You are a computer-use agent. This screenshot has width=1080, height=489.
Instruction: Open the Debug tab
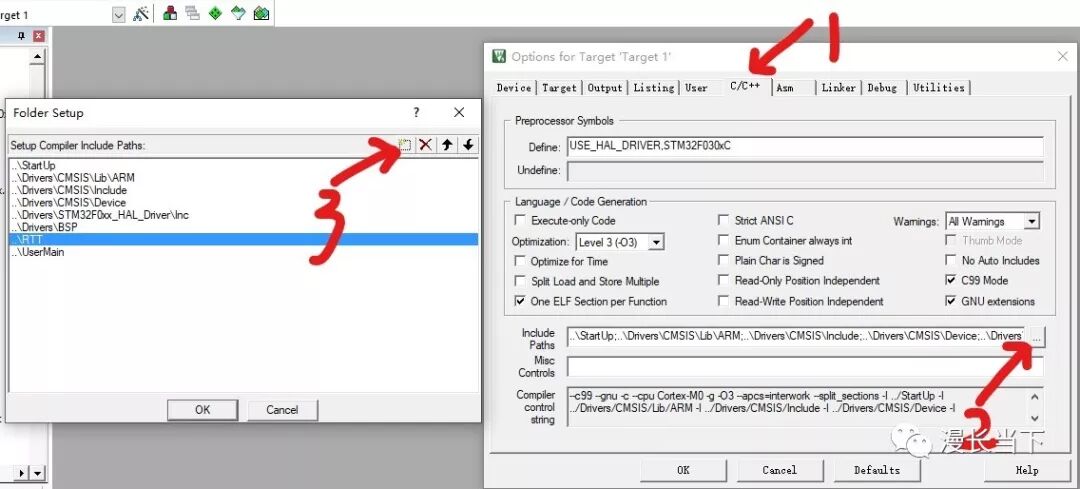tap(882, 88)
